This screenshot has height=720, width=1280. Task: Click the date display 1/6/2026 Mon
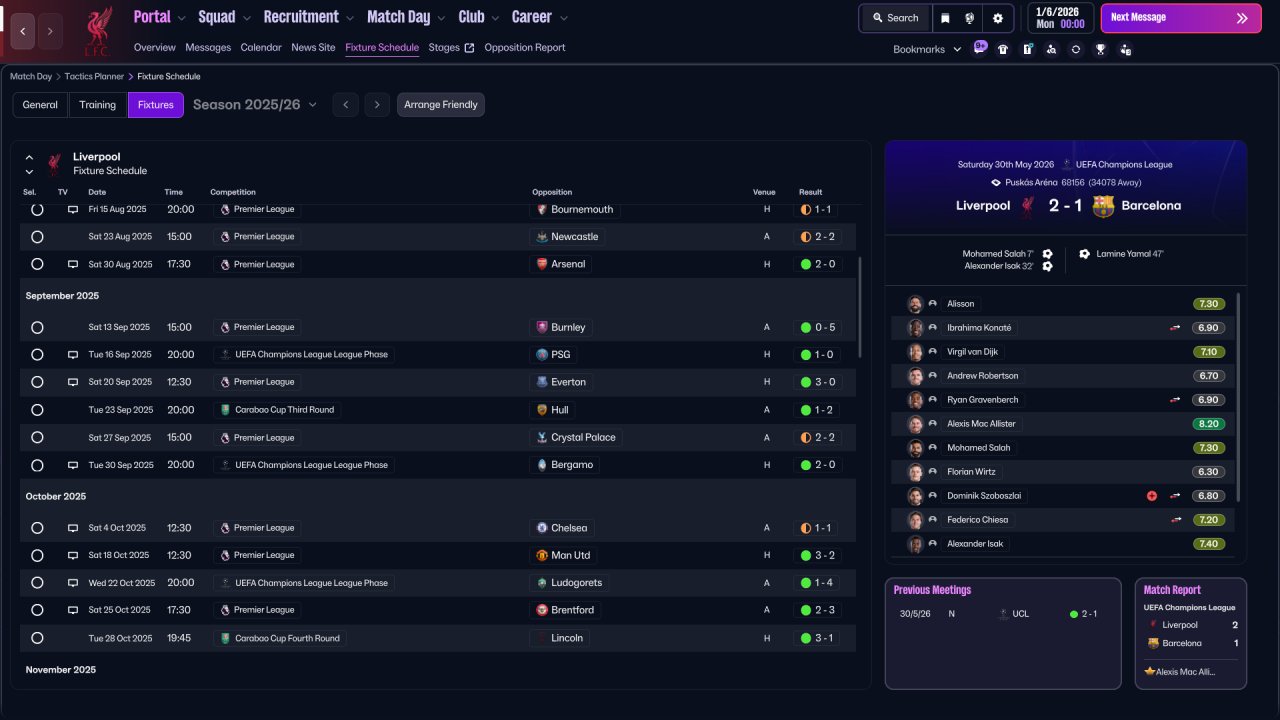click(x=1060, y=18)
